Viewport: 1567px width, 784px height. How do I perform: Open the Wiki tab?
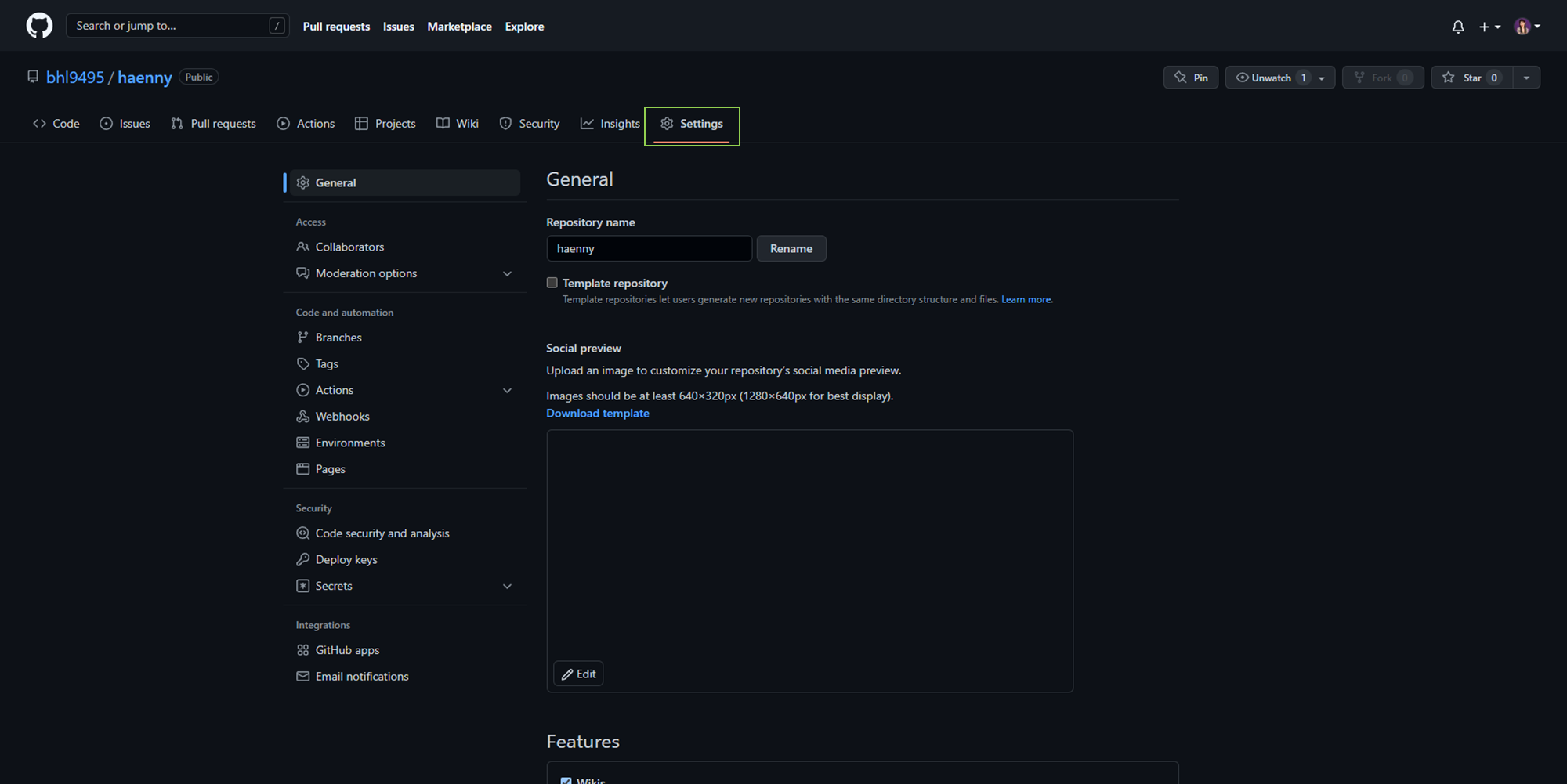pos(458,124)
